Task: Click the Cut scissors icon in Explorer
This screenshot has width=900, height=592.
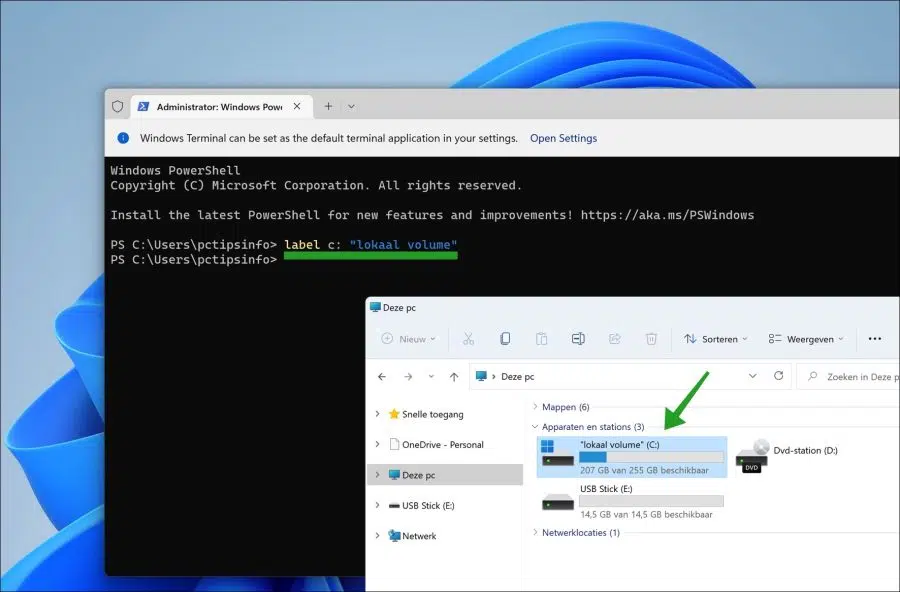Action: pos(468,339)
